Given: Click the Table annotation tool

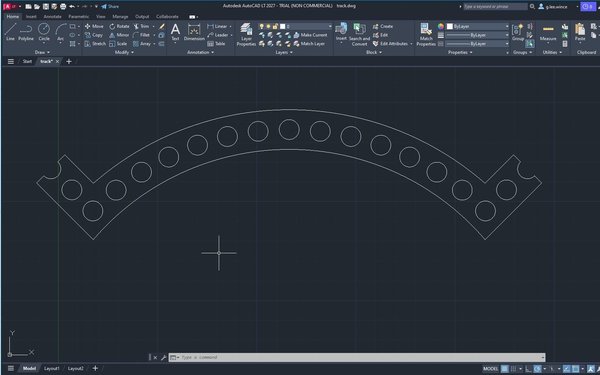Looking at the screenshot, I should pos(216,44).
